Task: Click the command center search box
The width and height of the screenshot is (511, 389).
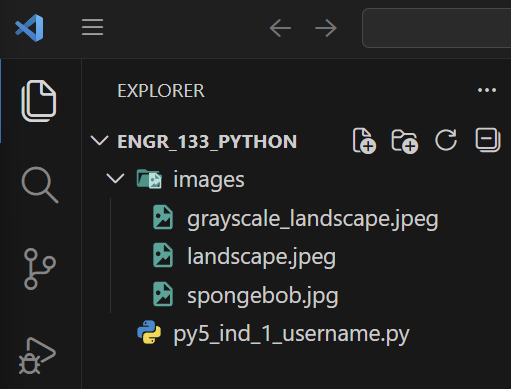Action: 437,28
